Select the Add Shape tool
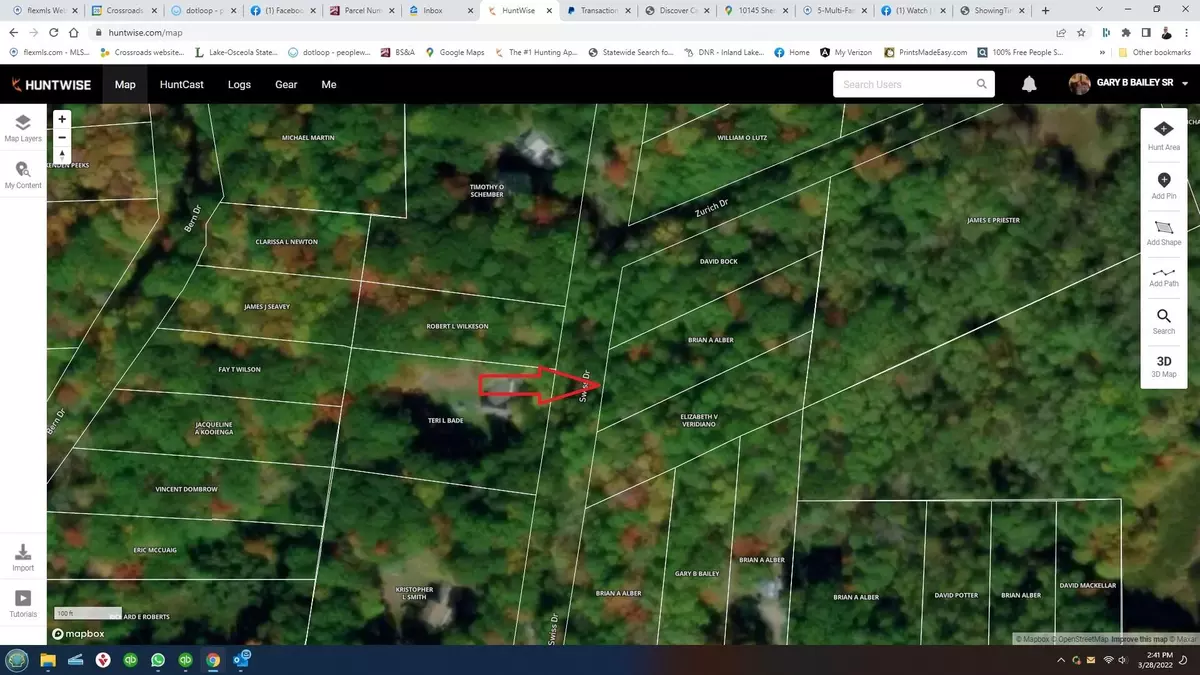The image size is (1200, 675). tap(1164, 232)
